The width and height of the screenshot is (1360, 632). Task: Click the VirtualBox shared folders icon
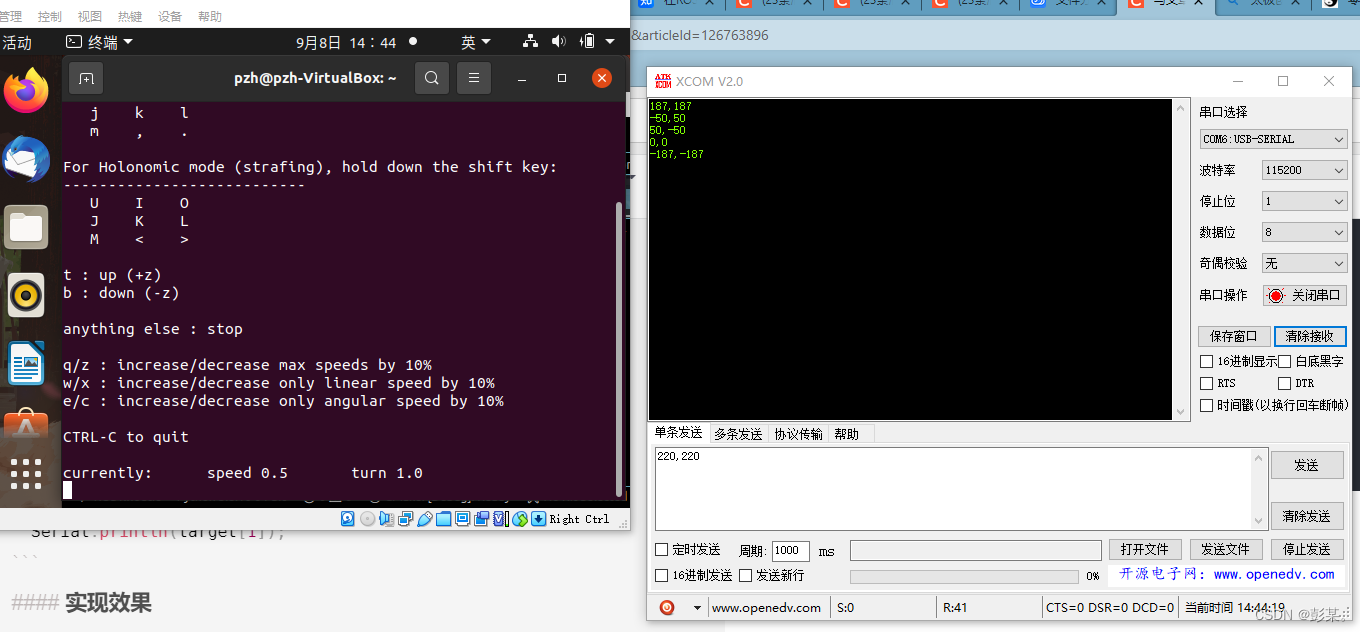443,519
